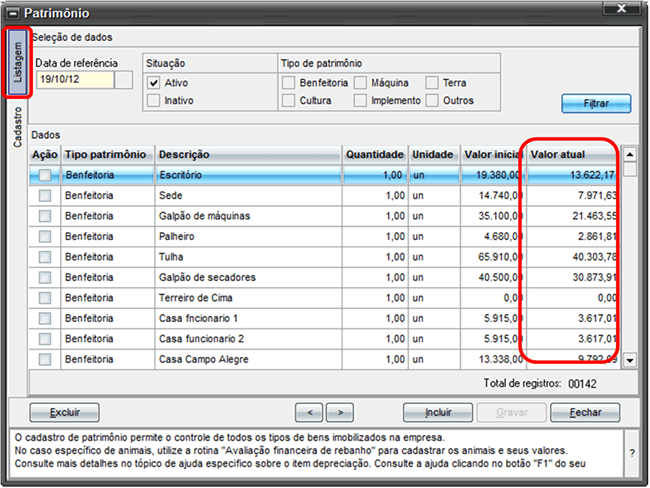Click the 30.873,91 current value cell
The height and width of the screenshot is (488, 650).
tap(574, 277)
